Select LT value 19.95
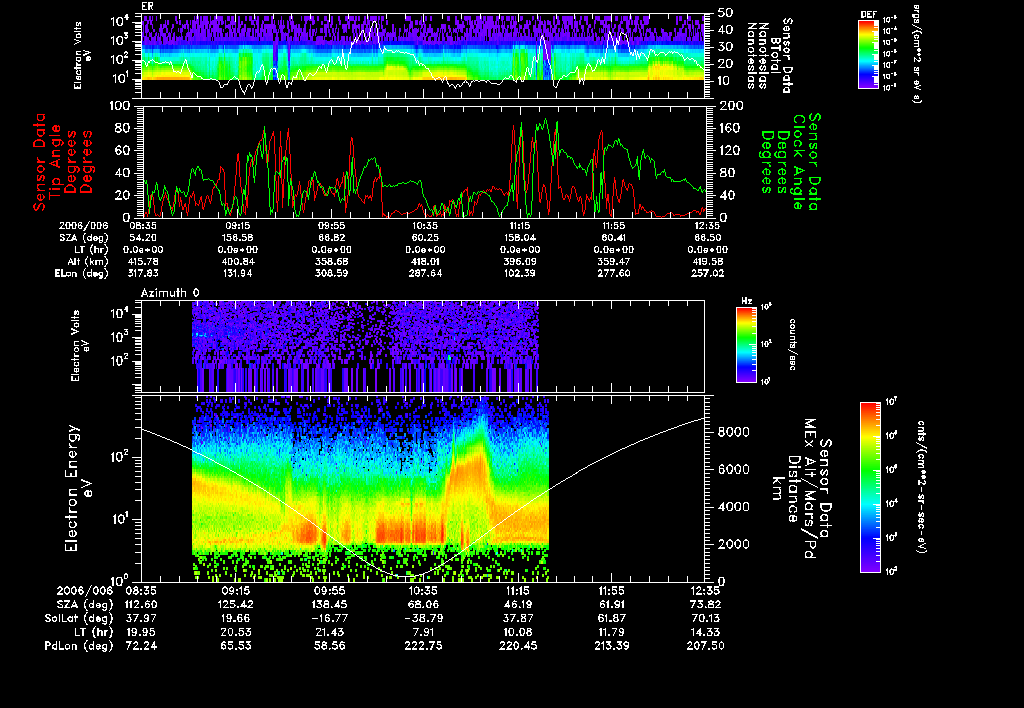Viewport: 1024px width, 708px height. point(141,632)
